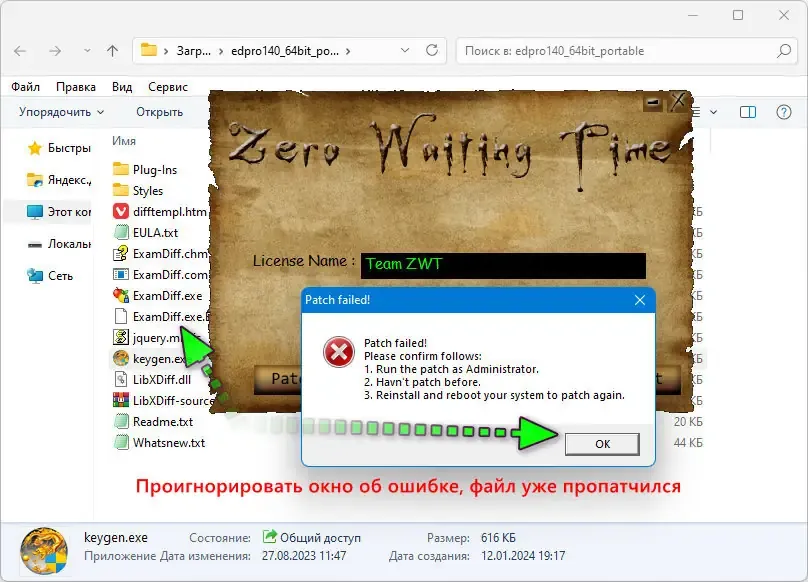
Task: Open the Файл menu
Action: (x=25, y=87)
